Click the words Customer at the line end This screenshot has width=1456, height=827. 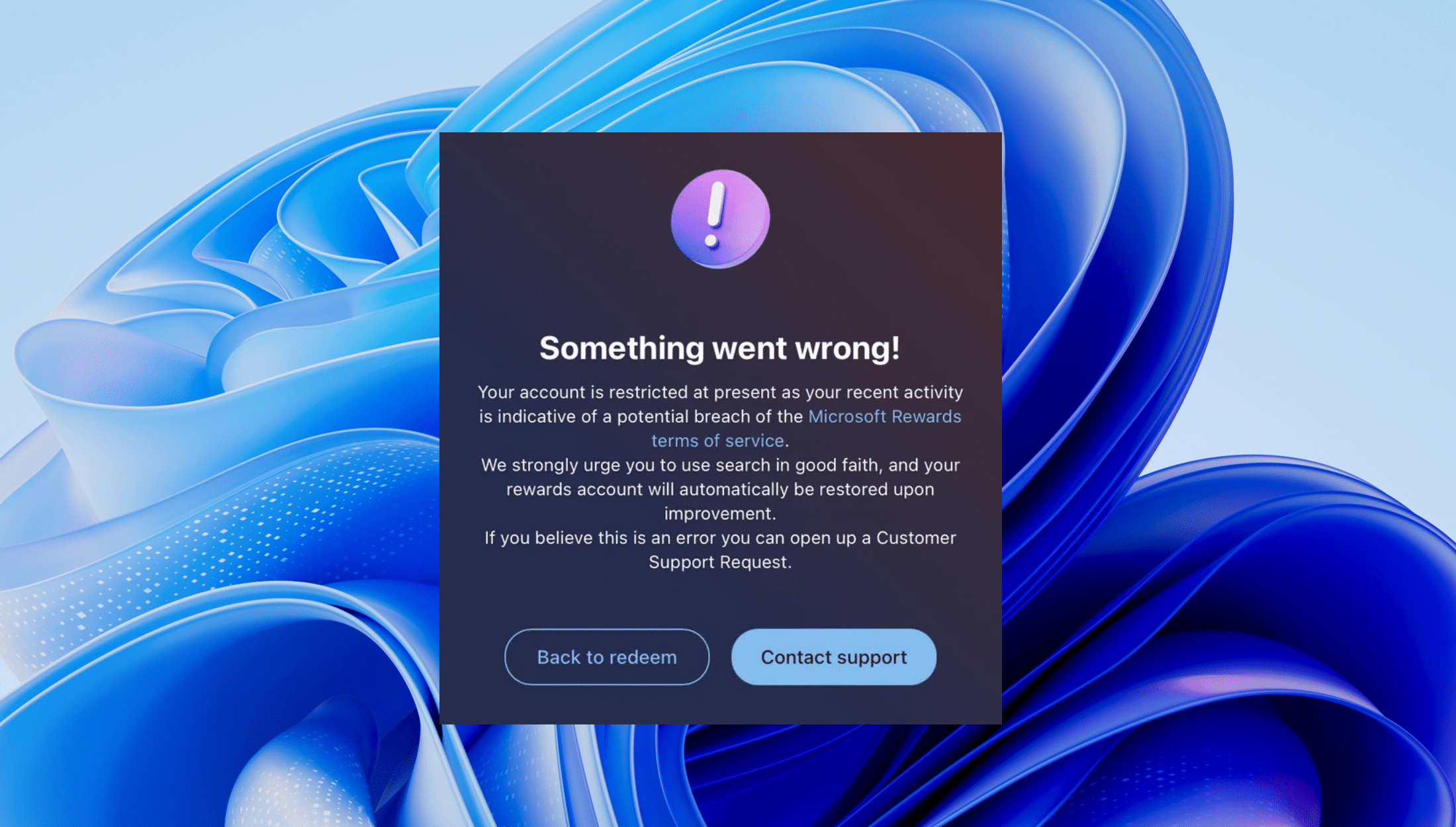point(917,538)
